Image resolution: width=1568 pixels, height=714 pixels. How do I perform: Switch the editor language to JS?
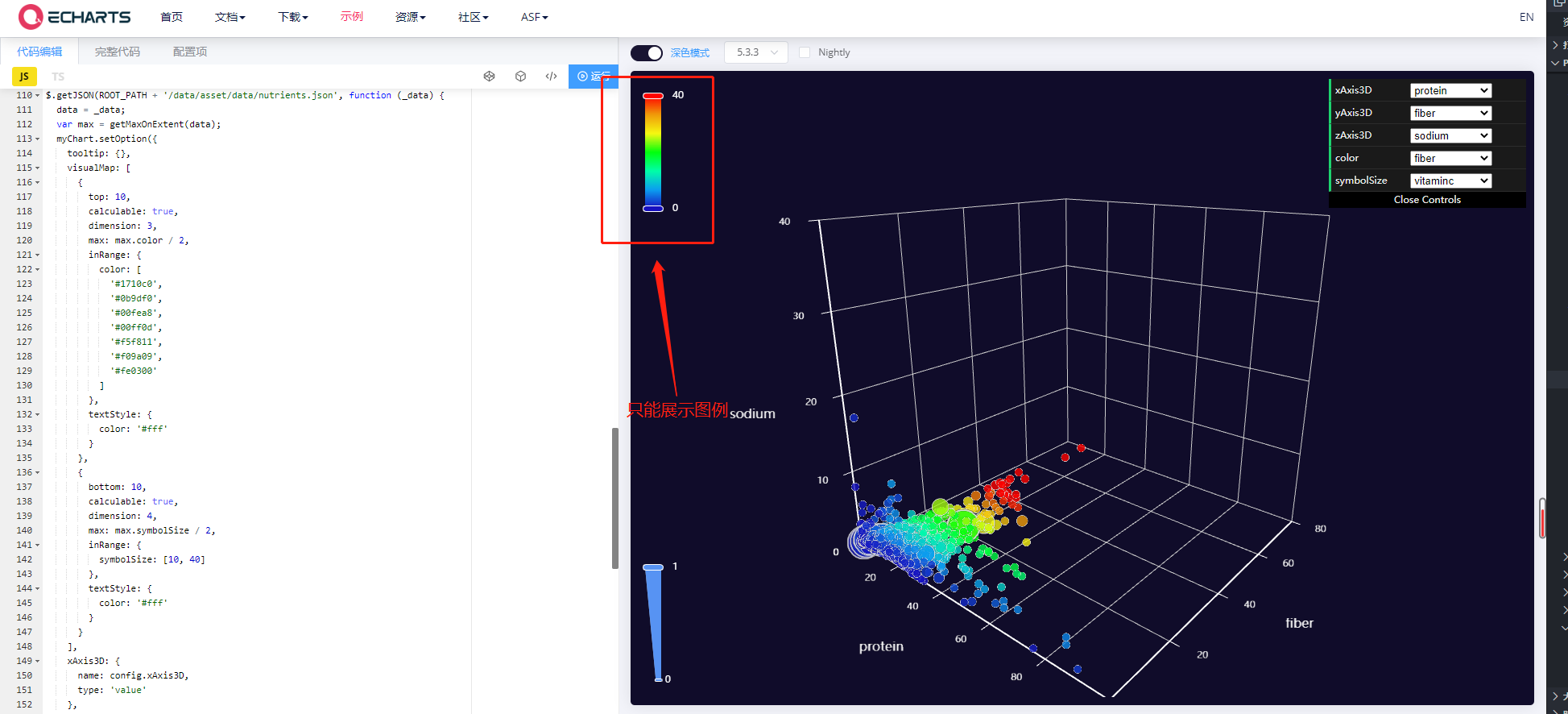[24, 77]
